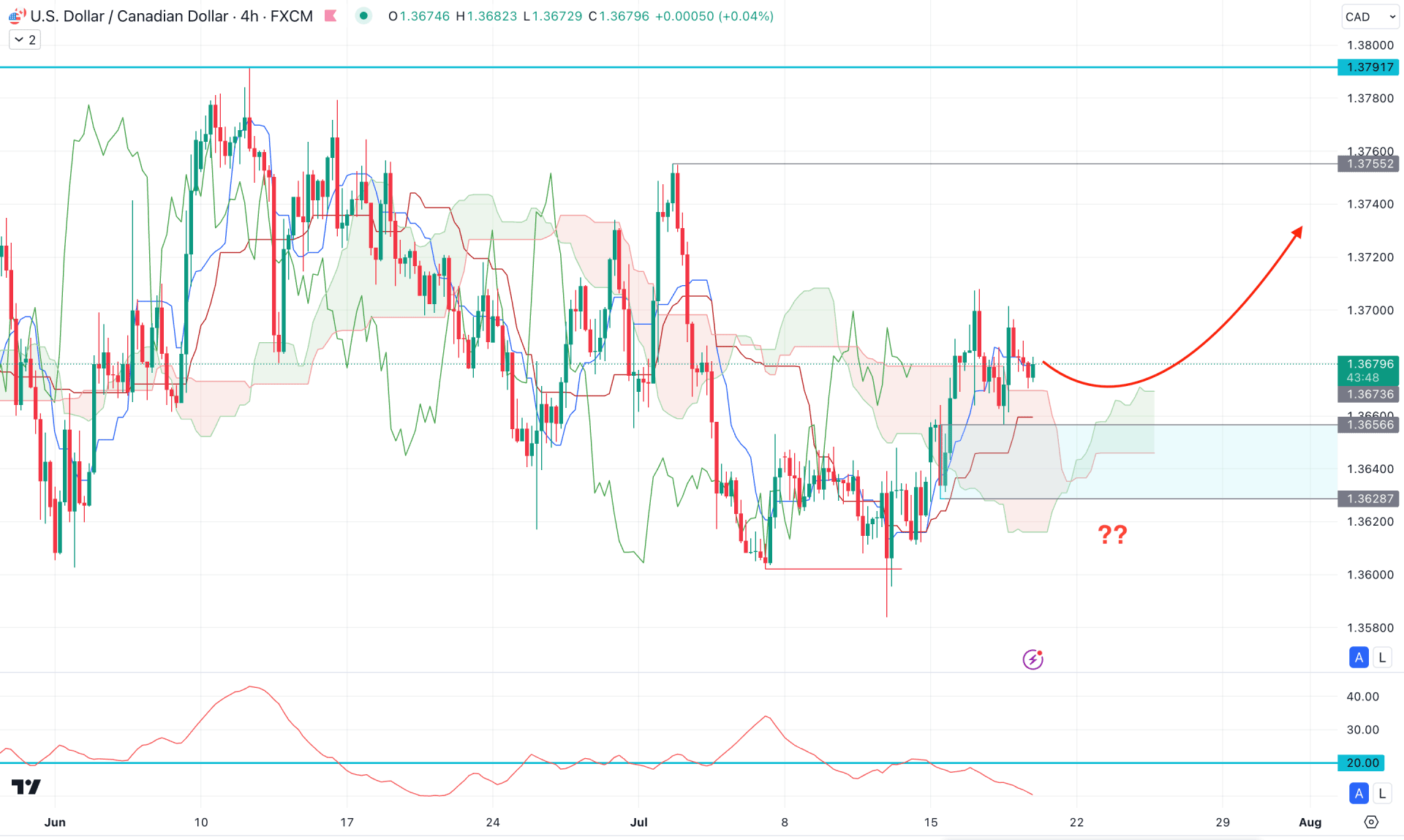Toggle log scale L on indicator pane
Screen dimensions: 1404x840
click(1382, 792)
